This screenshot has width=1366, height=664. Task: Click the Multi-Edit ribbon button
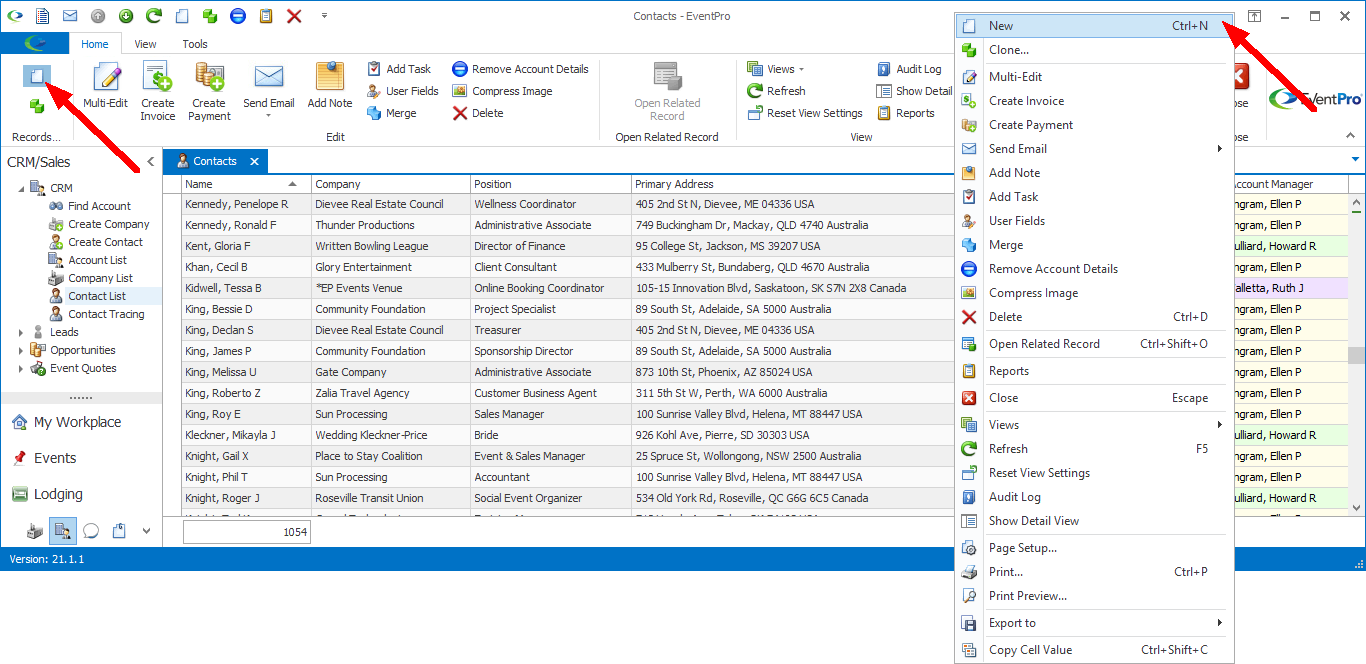(104, 87)
